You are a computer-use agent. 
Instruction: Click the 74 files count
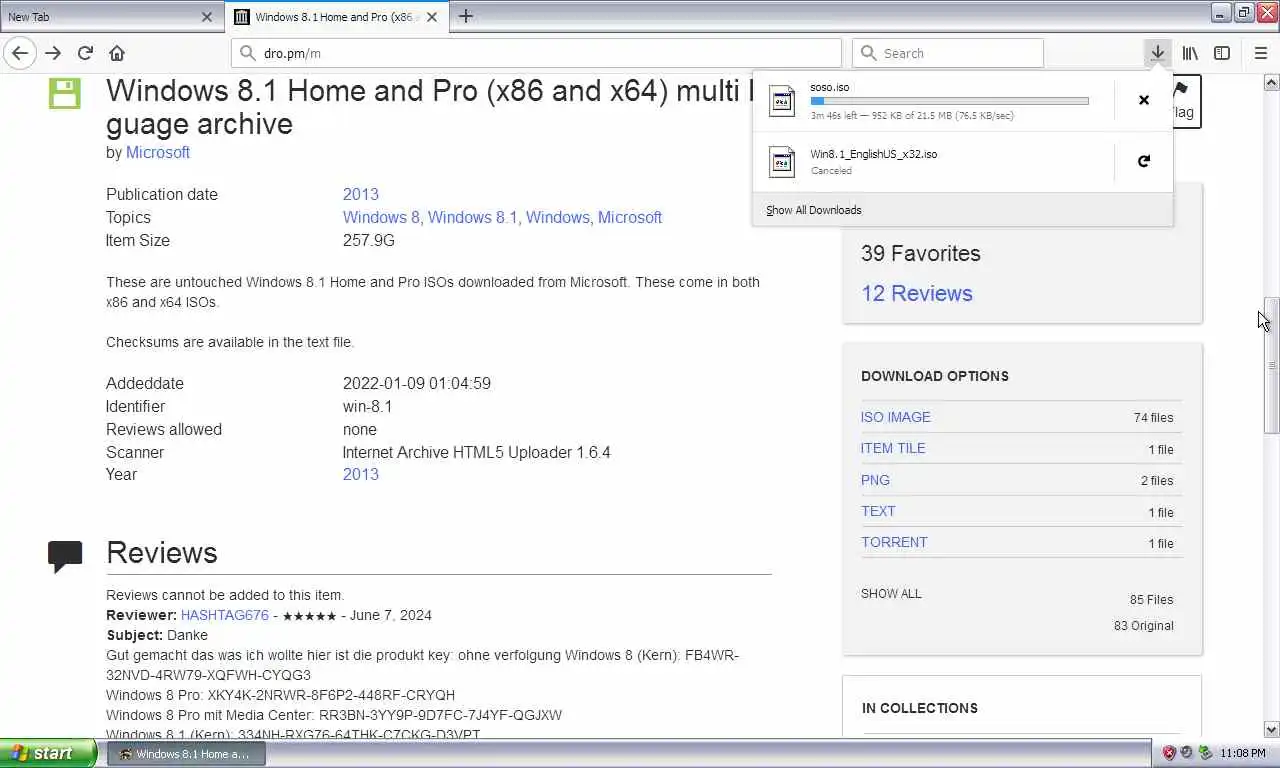[1154, 418]
